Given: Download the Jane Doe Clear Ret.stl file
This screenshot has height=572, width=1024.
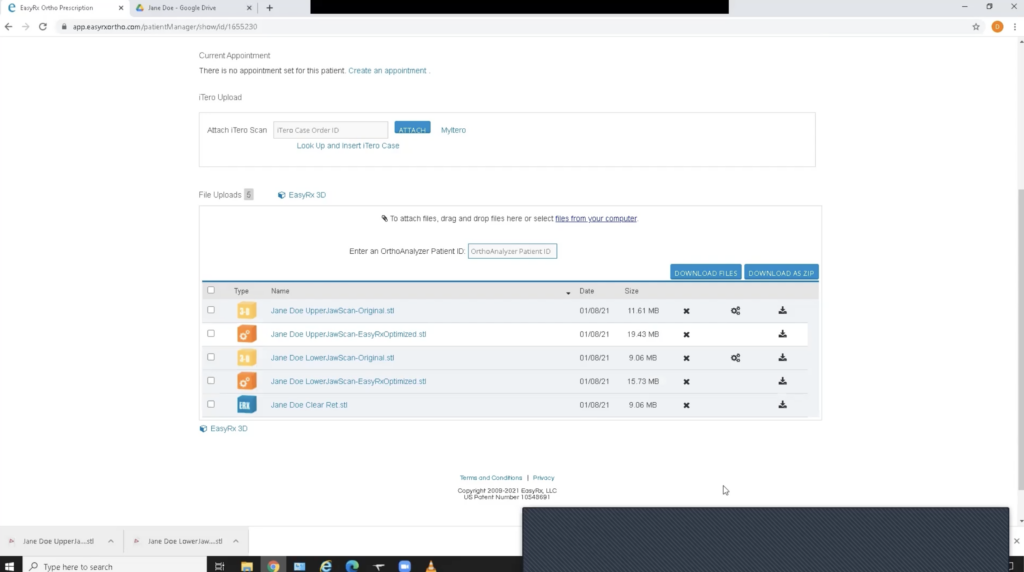Looking at the screenshot, I should [782, 405].
